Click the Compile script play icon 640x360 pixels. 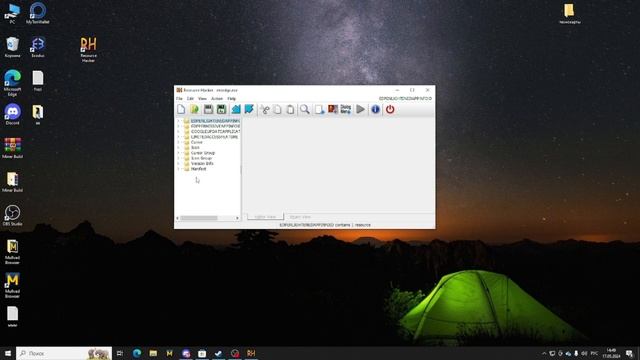(360, 109)
